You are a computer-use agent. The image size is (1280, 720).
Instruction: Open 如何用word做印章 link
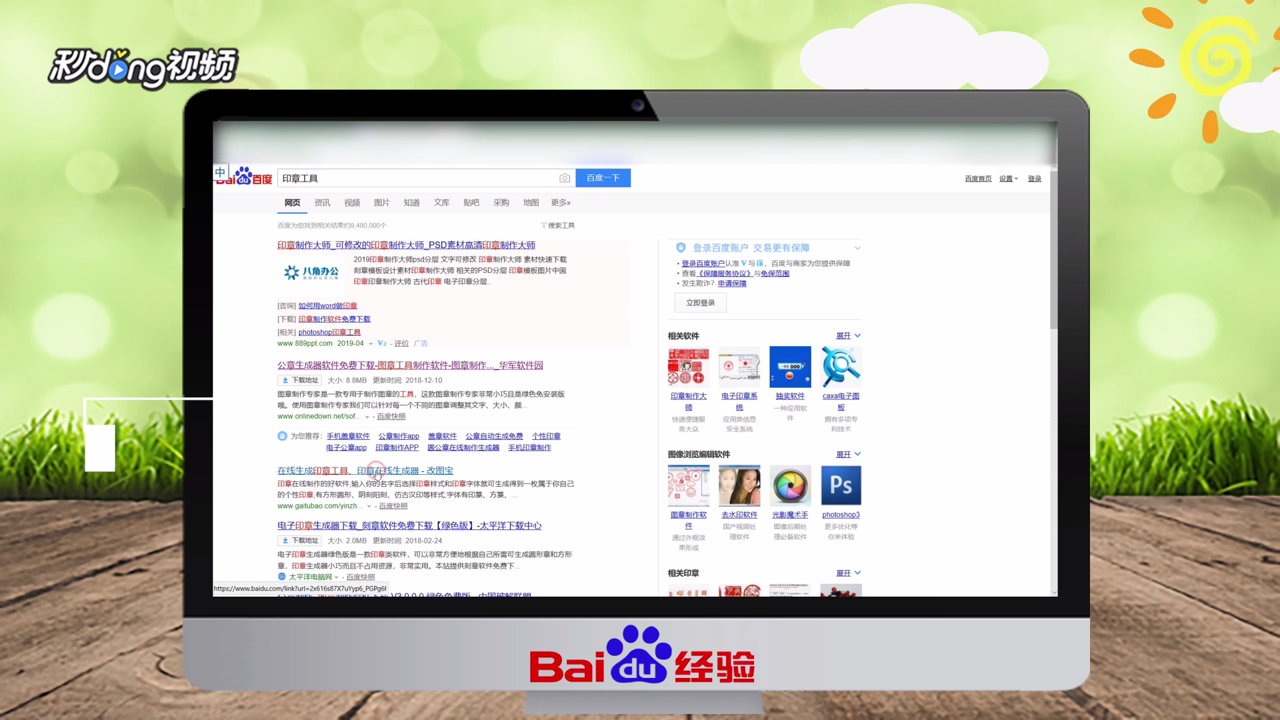coord(327,306)
